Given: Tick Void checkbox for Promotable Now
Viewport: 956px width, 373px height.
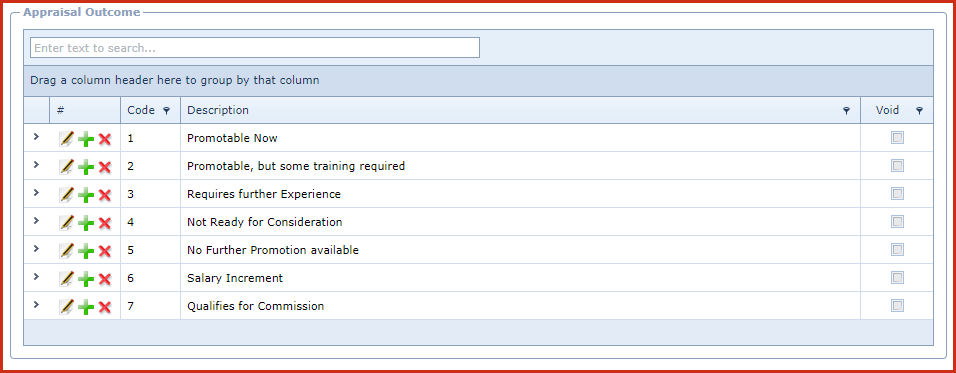Looking at the screenshot, I should click(x=897, y=138).
